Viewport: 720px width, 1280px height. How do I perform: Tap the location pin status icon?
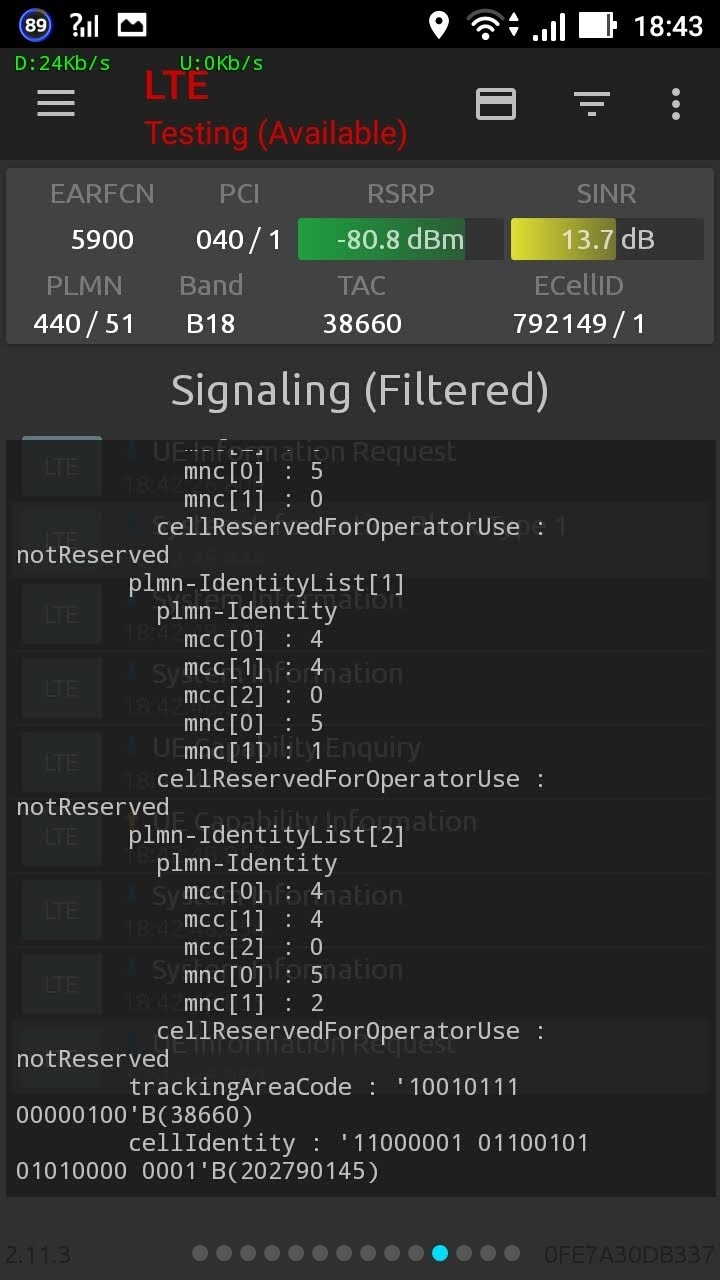(x=438, y=25)
